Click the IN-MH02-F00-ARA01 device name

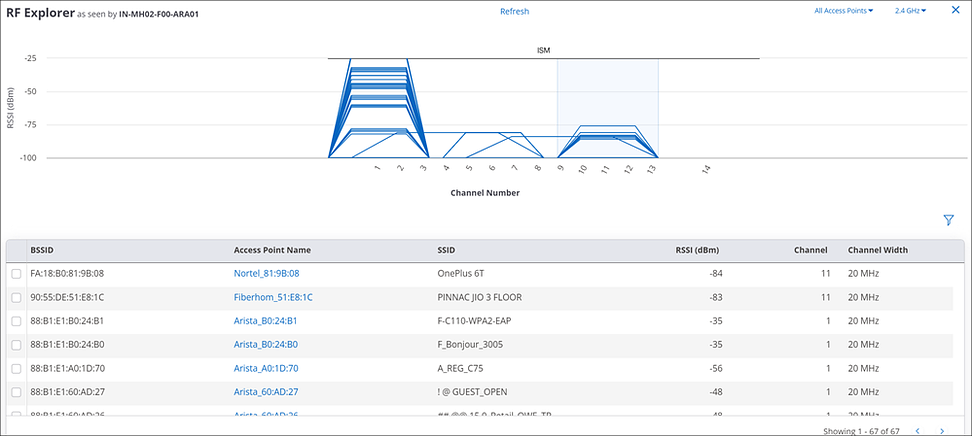coord(159,12)
